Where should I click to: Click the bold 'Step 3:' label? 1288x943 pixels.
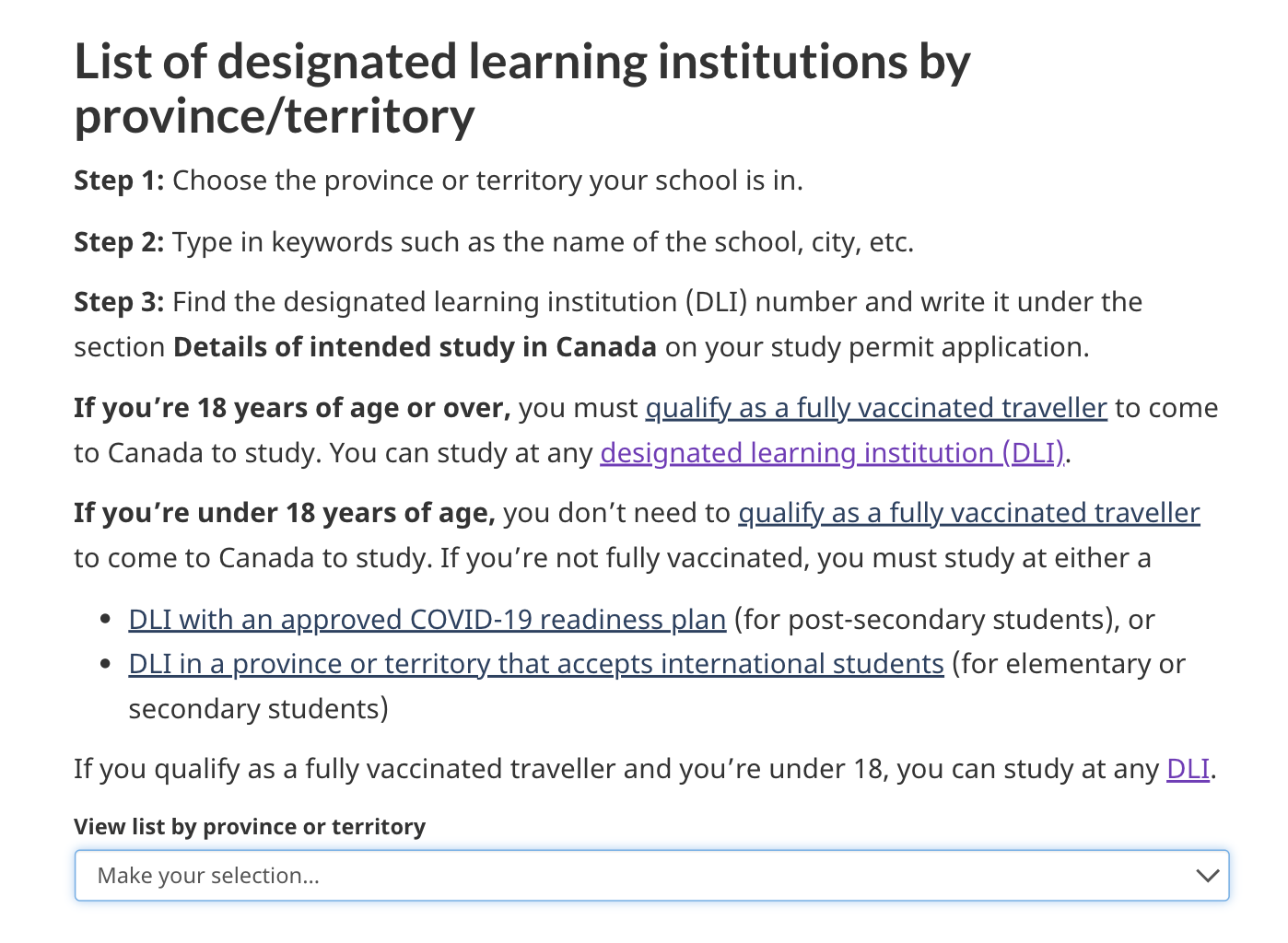pos(119,302)
